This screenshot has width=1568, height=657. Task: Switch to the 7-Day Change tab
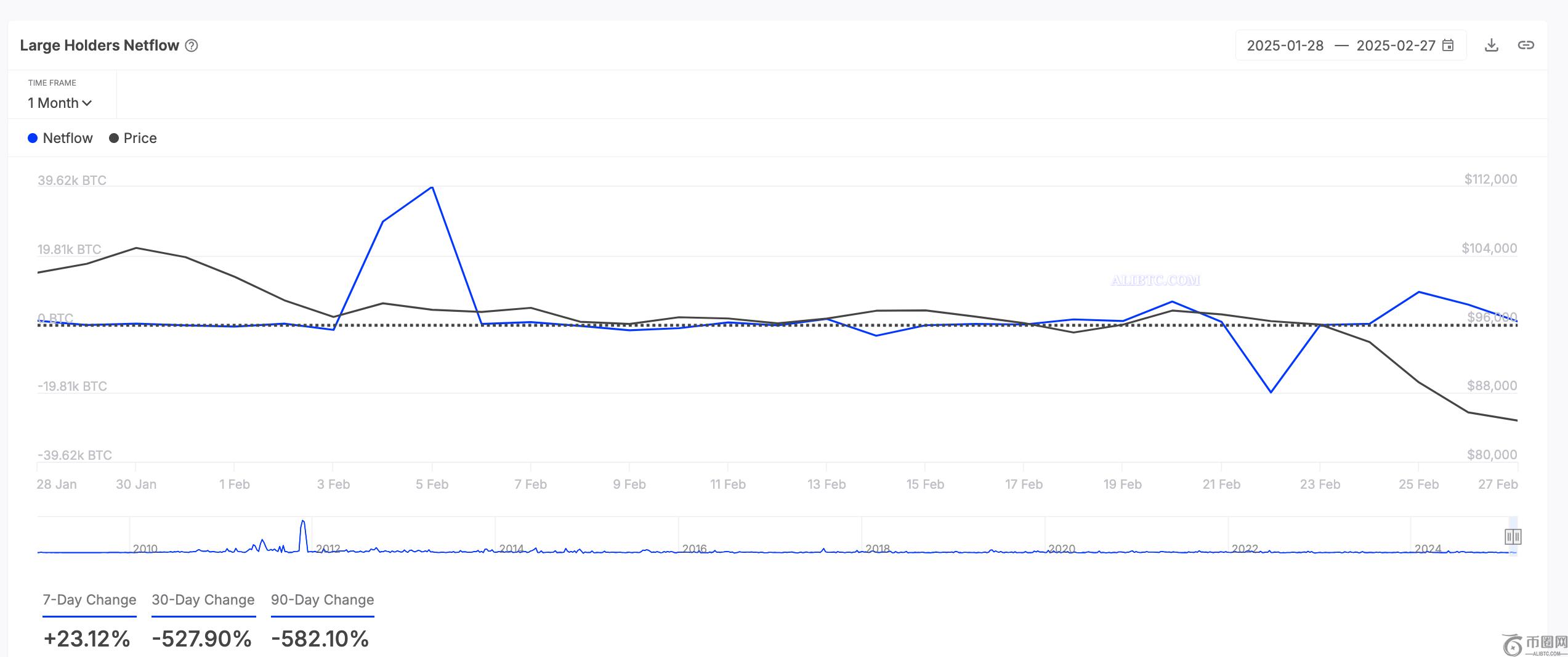tap(89, 600)
